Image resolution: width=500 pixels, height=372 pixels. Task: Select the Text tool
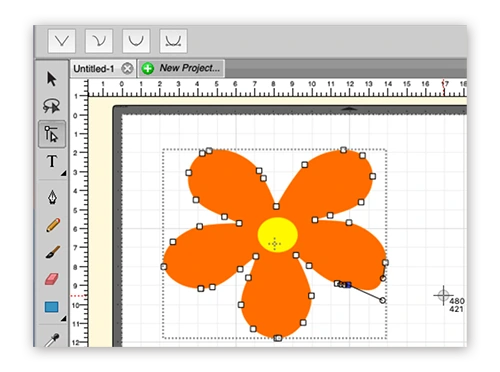tap(52, 161)
